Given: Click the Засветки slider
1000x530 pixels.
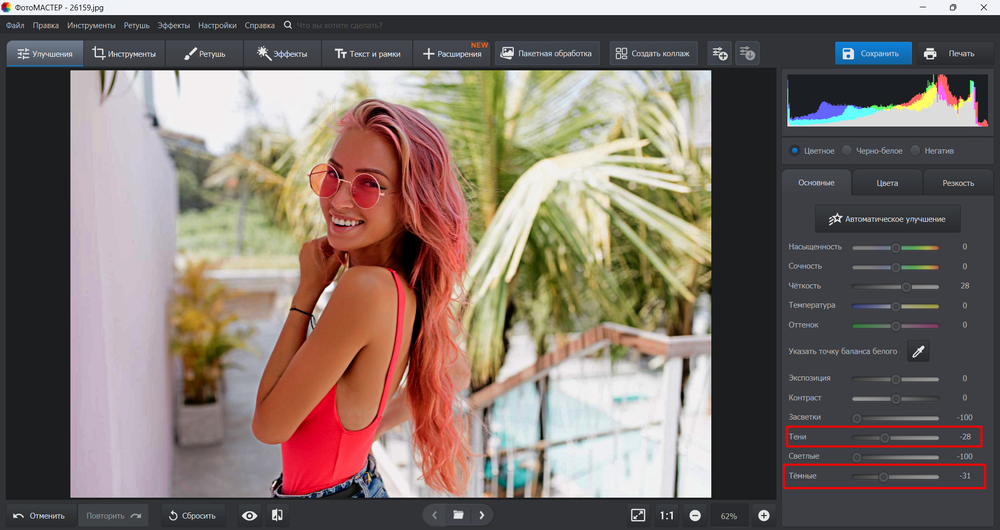Looking at the screenshot, I should [x=895, y=418].
